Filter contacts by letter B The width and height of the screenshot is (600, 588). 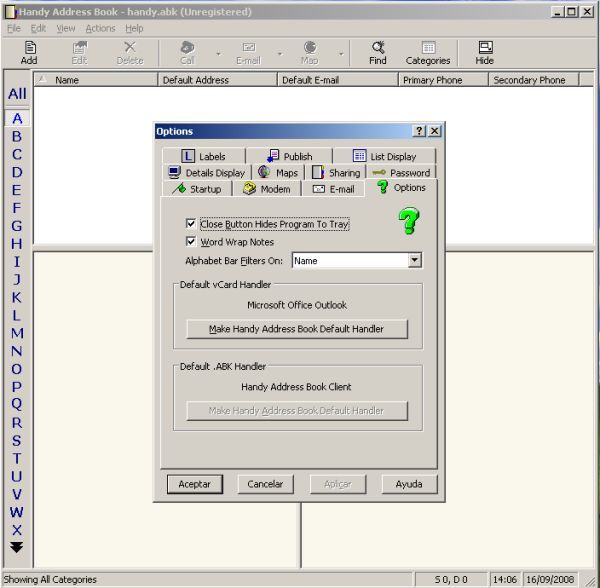point(17,137)
